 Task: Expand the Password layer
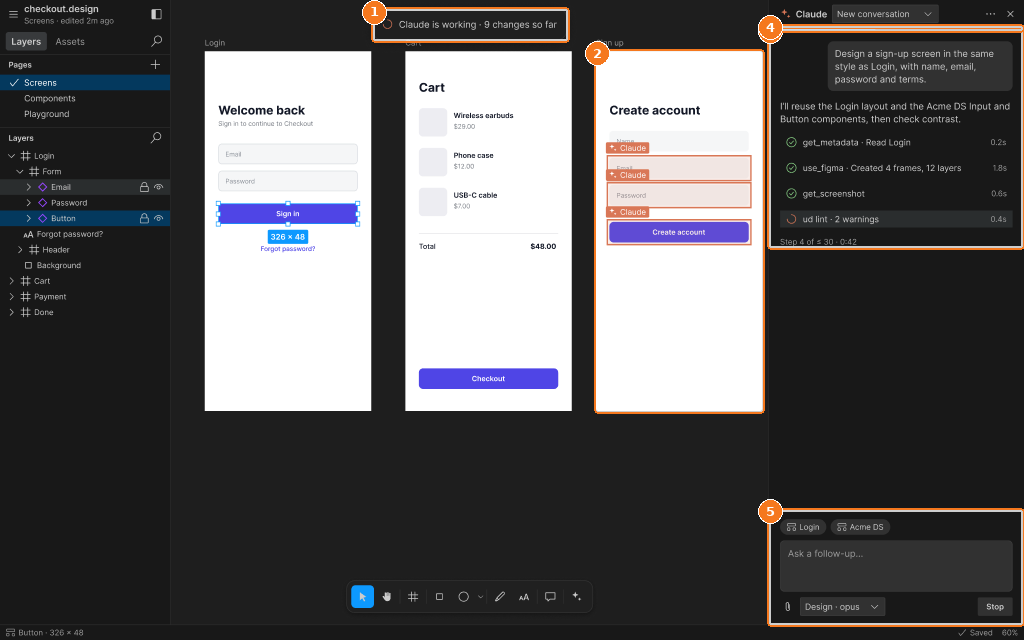pos(29,203)
